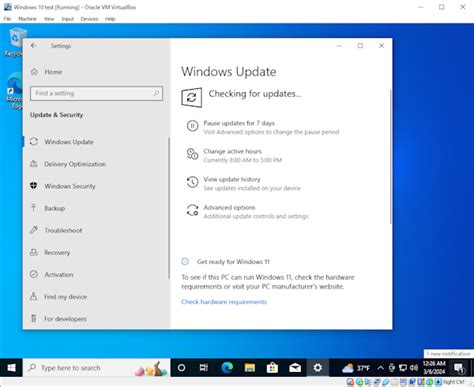Click the Microsoft Edge desktop shortcut
This screenshot has width=474, height=387.
(15, 91)
